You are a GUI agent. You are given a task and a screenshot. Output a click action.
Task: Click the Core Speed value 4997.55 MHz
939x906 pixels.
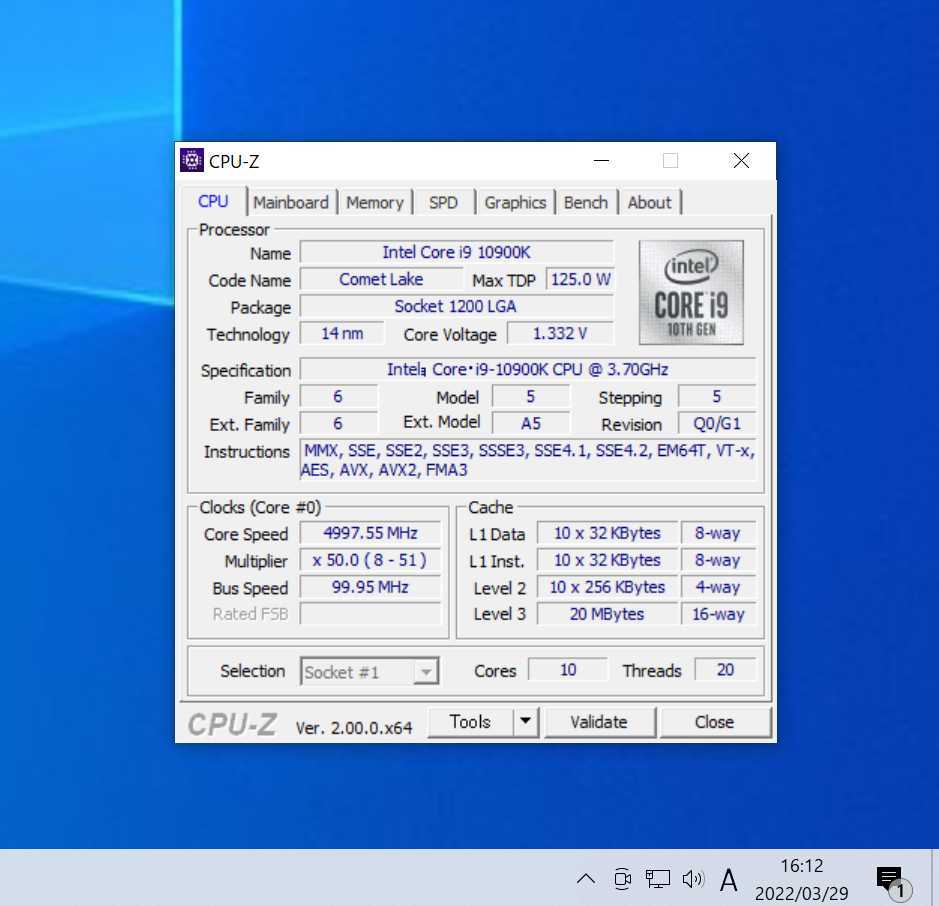(x=370, y=533)
